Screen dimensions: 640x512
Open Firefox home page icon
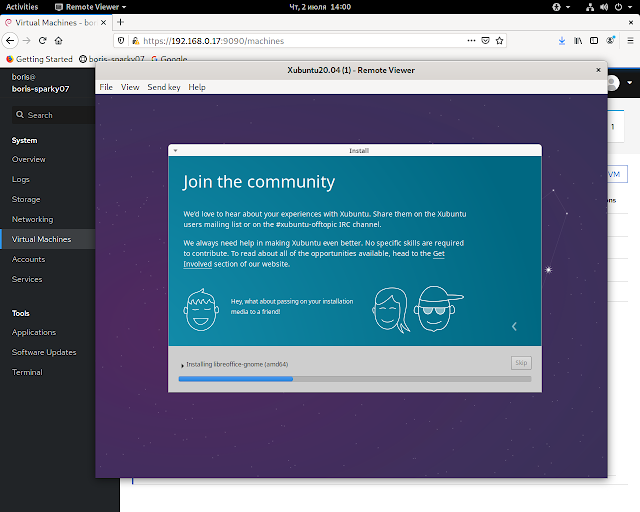click(58, 40)
